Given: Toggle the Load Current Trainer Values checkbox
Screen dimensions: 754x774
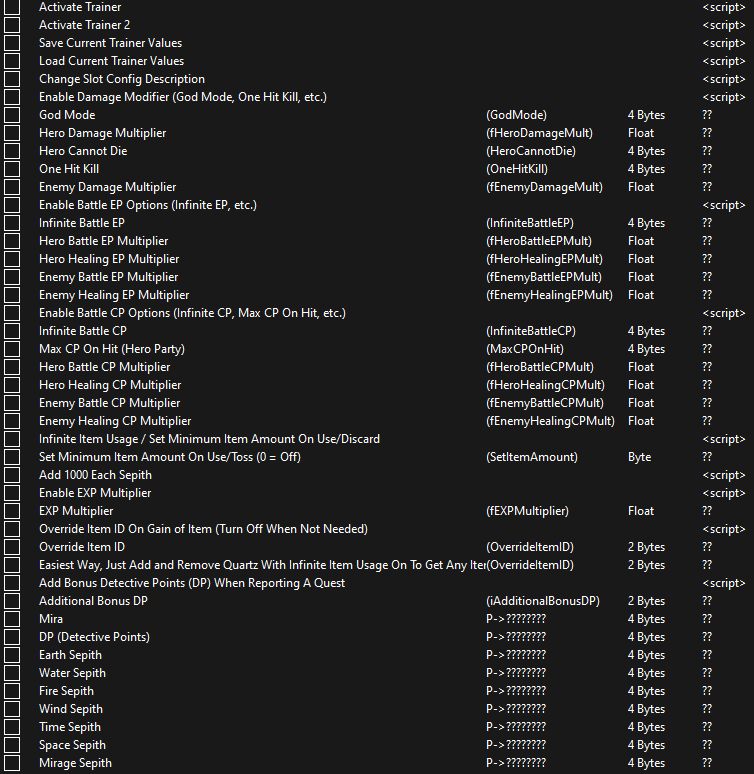Looking at the screenshot, I should (12, 61).
